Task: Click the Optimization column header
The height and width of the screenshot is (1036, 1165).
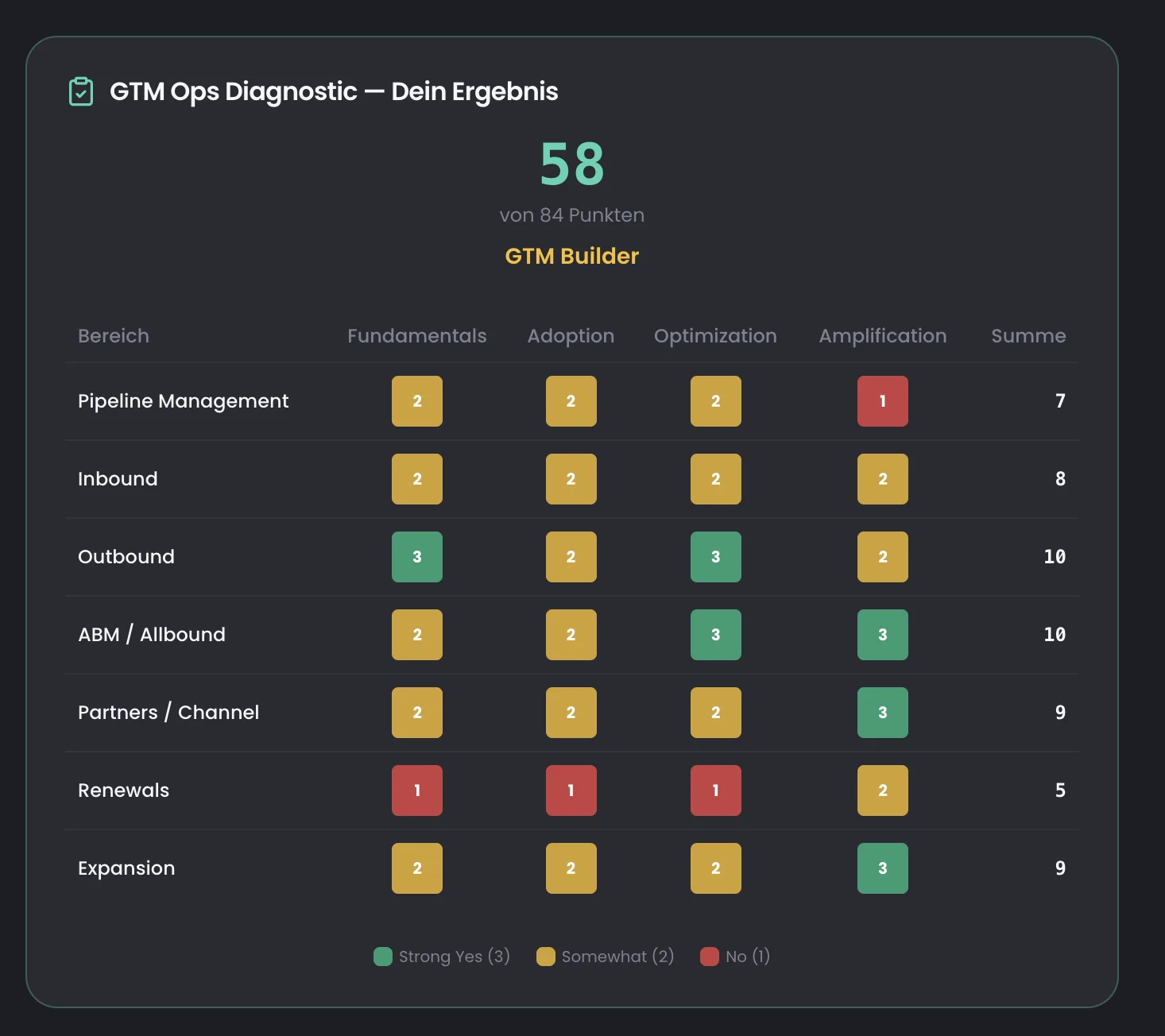Action: click(716, 337)
